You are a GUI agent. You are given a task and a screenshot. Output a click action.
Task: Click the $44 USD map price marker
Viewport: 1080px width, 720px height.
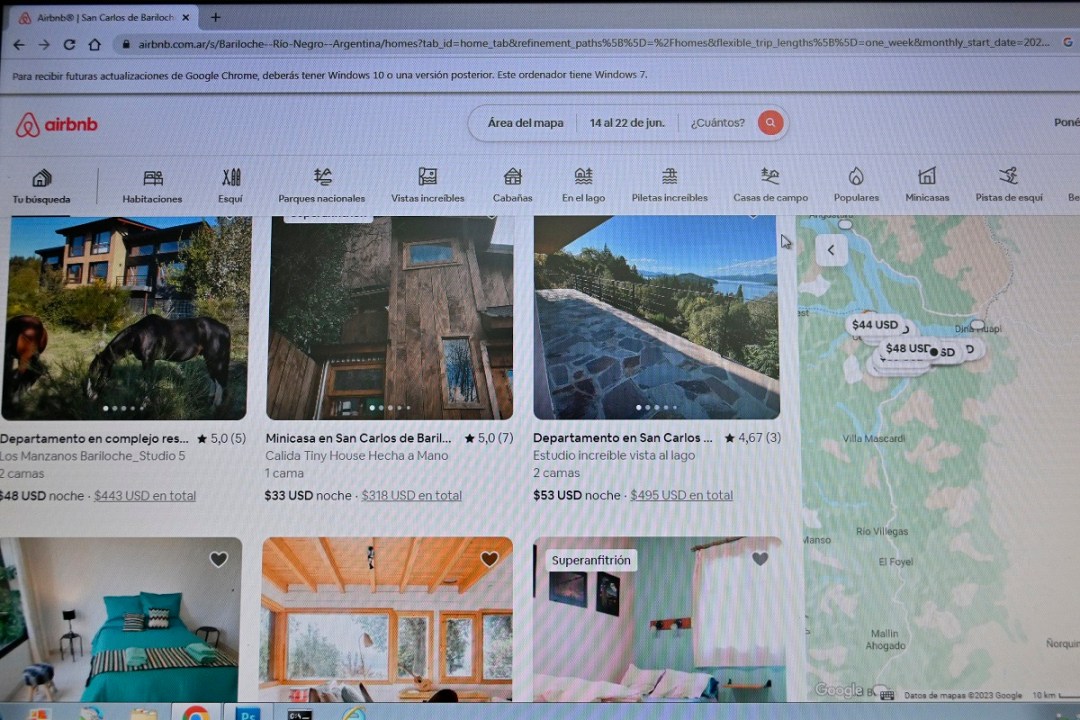pyautogui.click(x=874, y=325)
